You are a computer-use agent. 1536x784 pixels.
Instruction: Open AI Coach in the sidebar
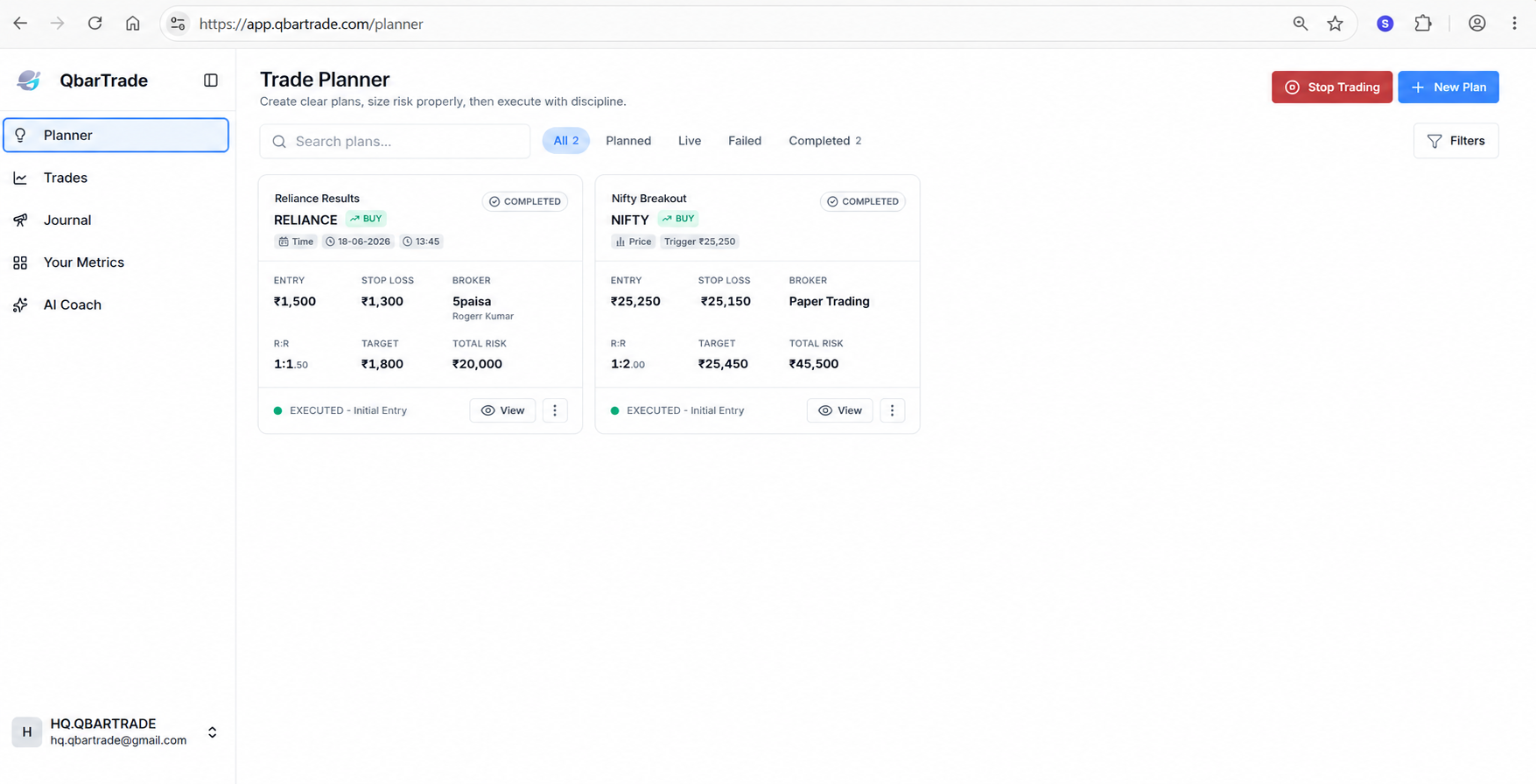click(x=116, y=304)
